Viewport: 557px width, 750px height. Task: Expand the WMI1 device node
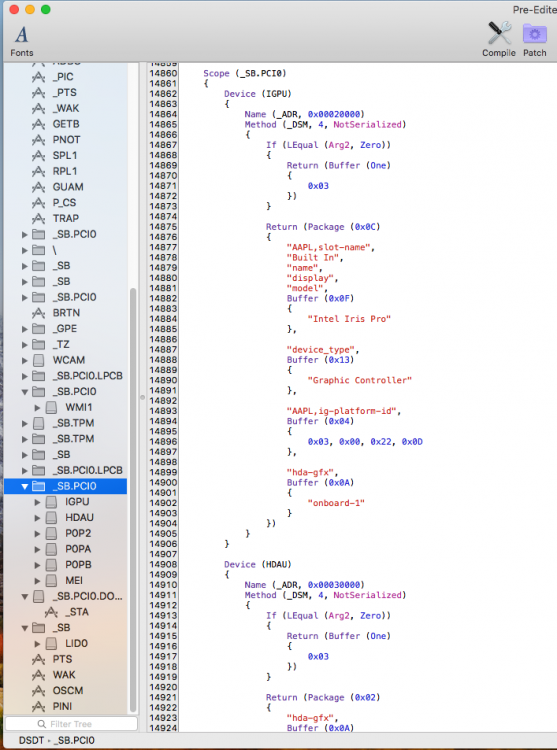click(37, 408)
